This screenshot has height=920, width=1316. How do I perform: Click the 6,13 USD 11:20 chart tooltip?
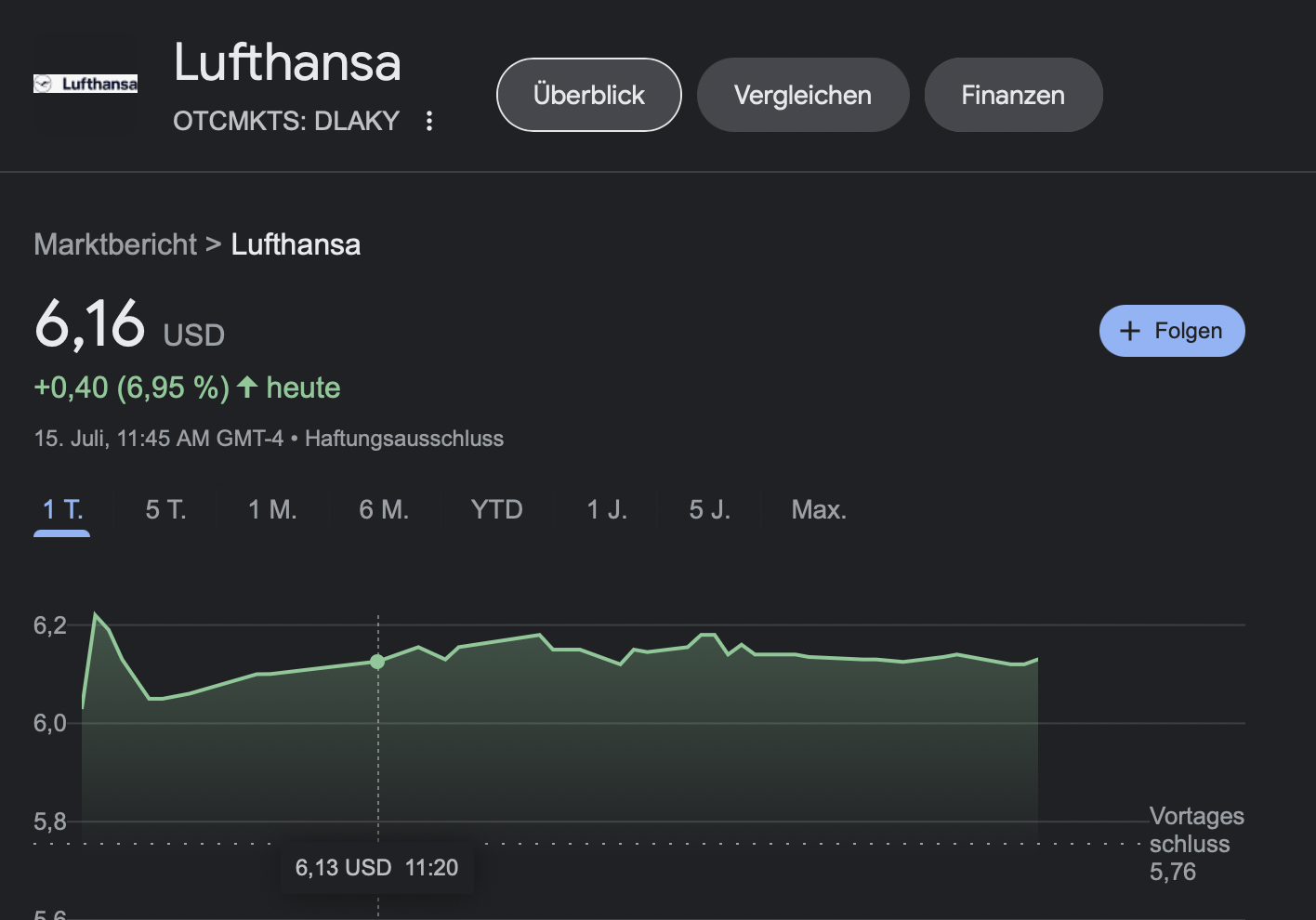[x=376, y=868]
